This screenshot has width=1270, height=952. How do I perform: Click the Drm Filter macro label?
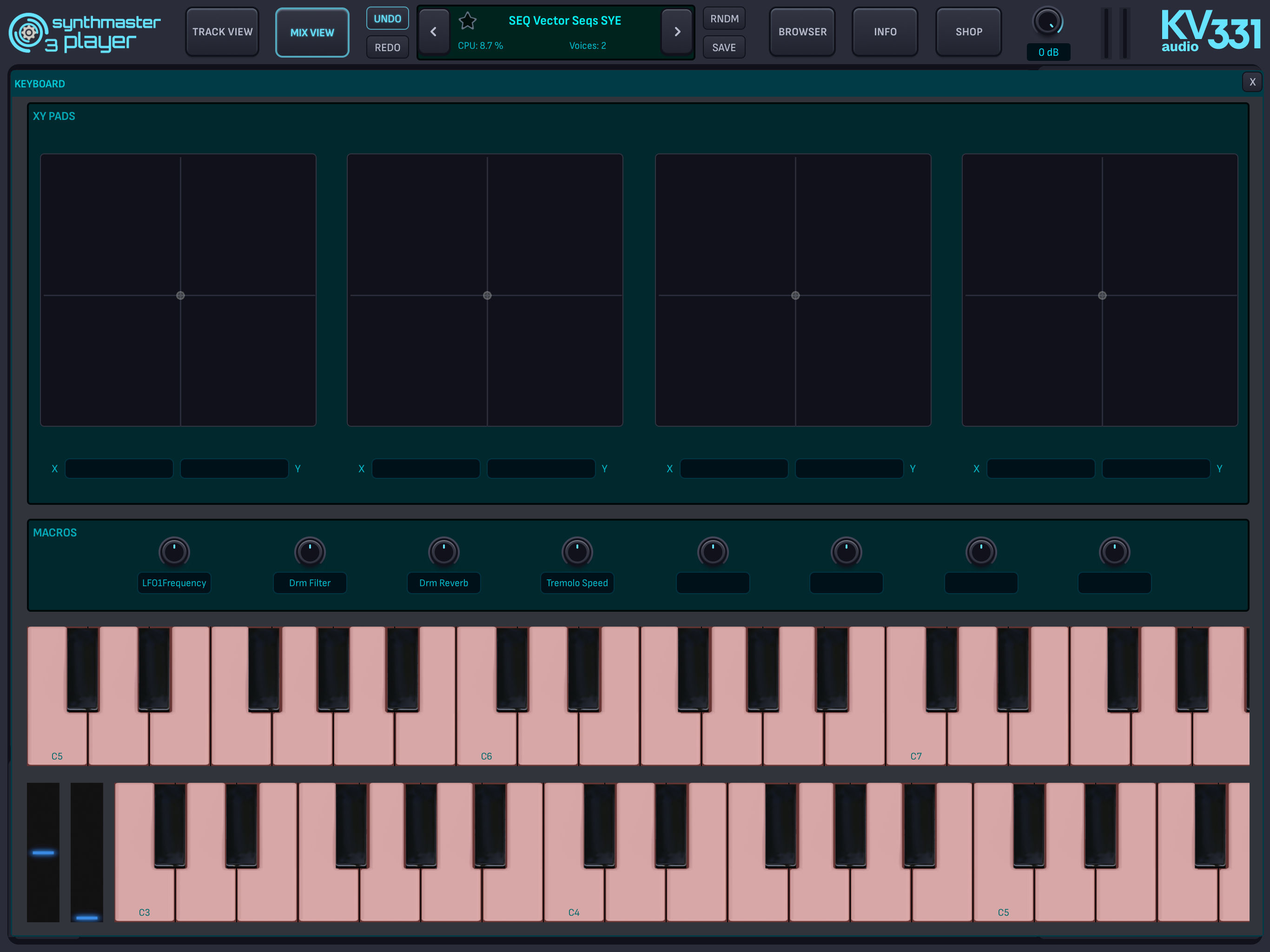tap(310, 583)
